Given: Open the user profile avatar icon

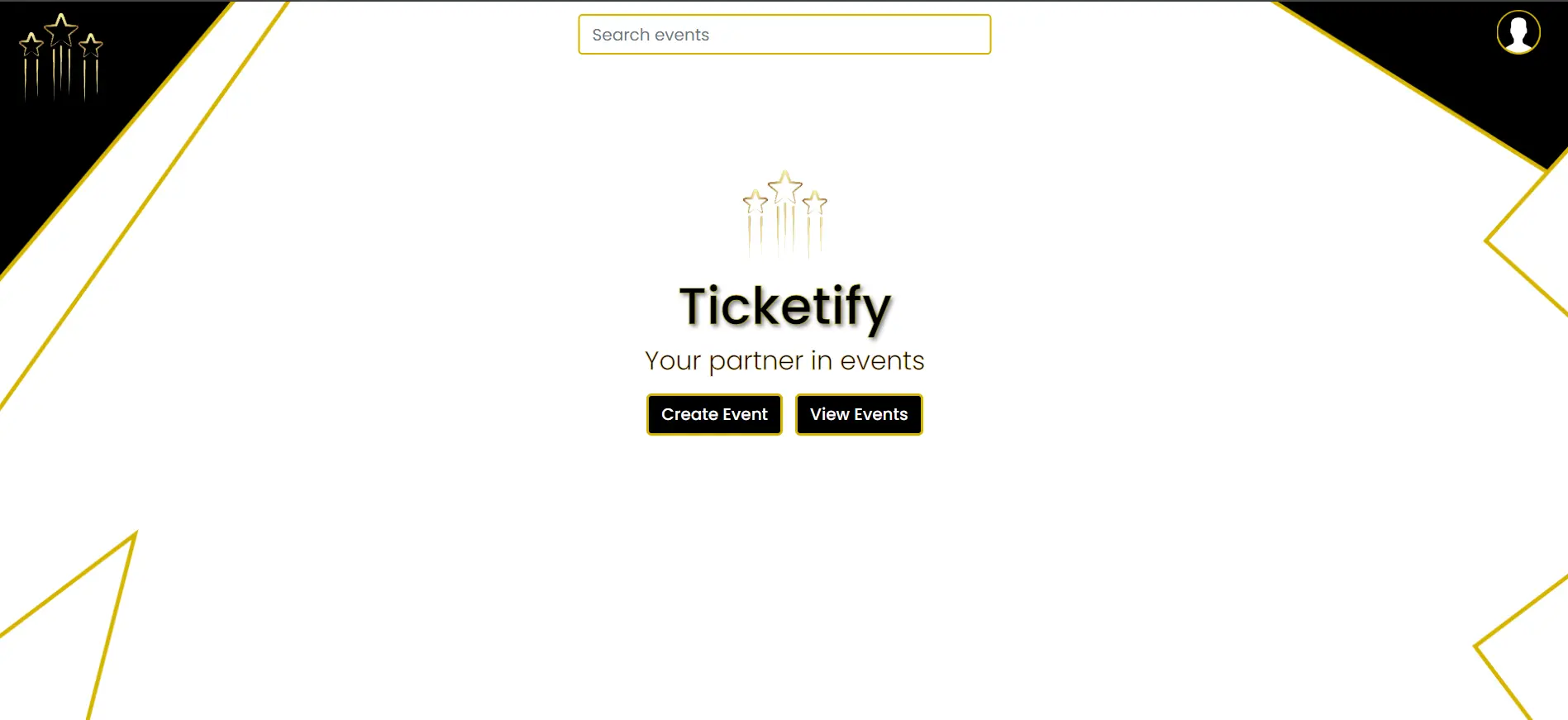Looking at the screenshot, I should click(x=1518, y=33).
